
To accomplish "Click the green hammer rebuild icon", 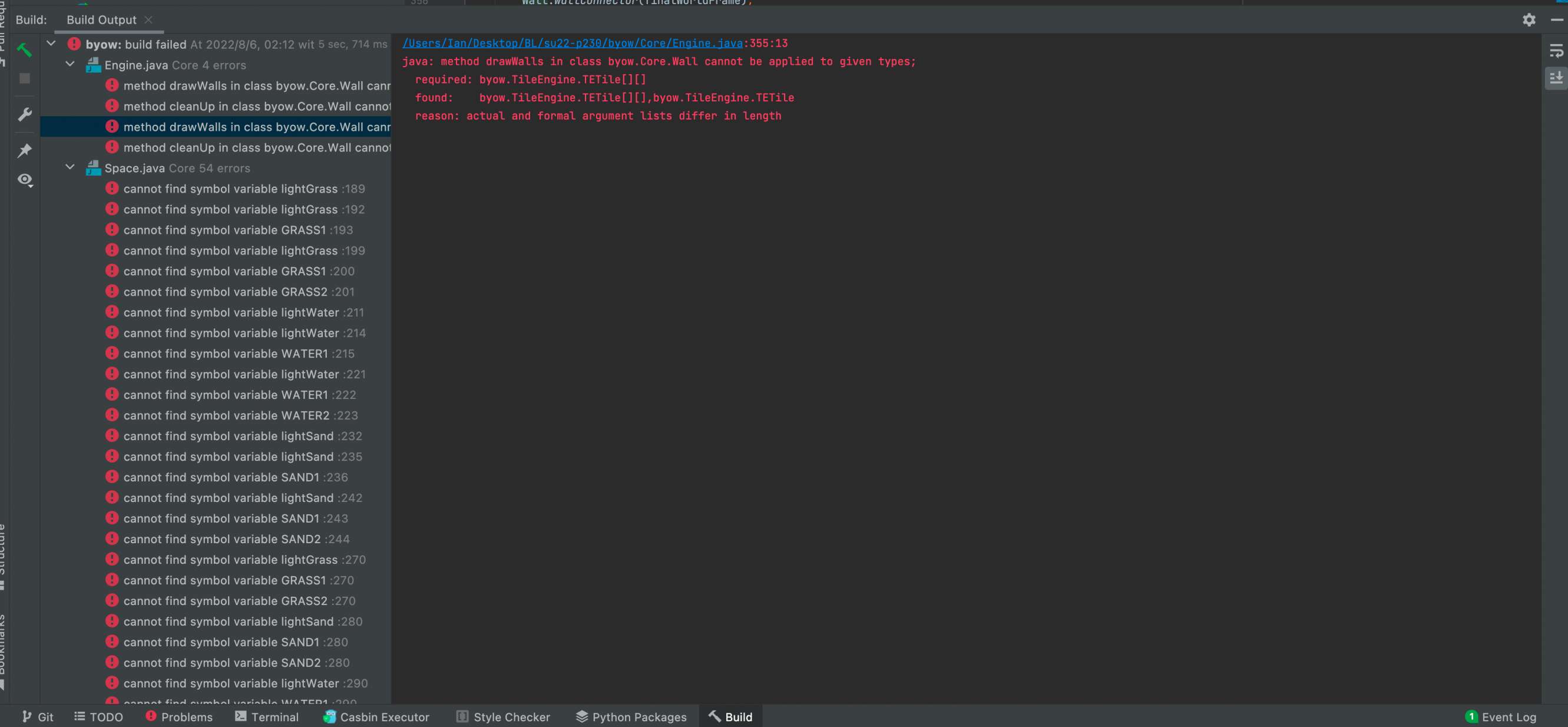I will (24, 50).
